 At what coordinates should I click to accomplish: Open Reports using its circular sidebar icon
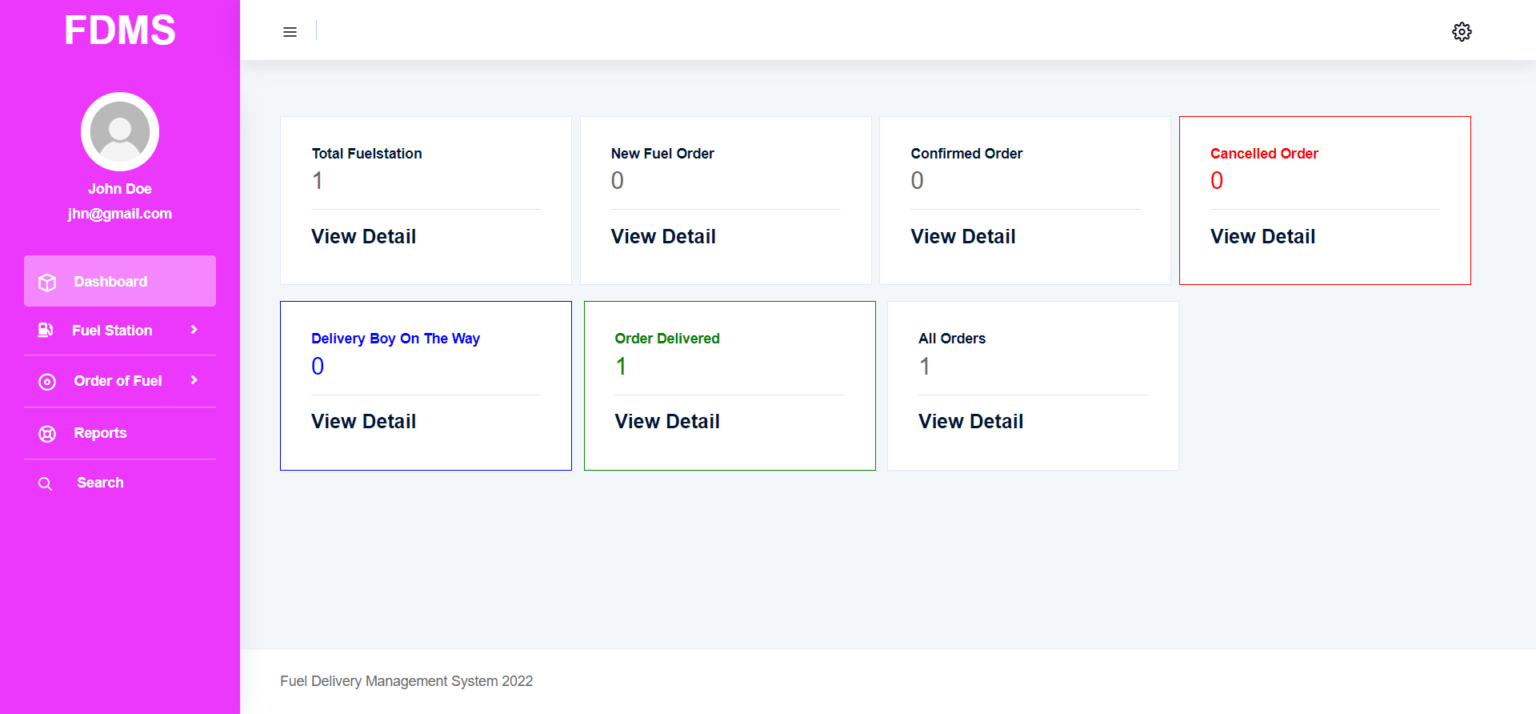tap(46, 432)
